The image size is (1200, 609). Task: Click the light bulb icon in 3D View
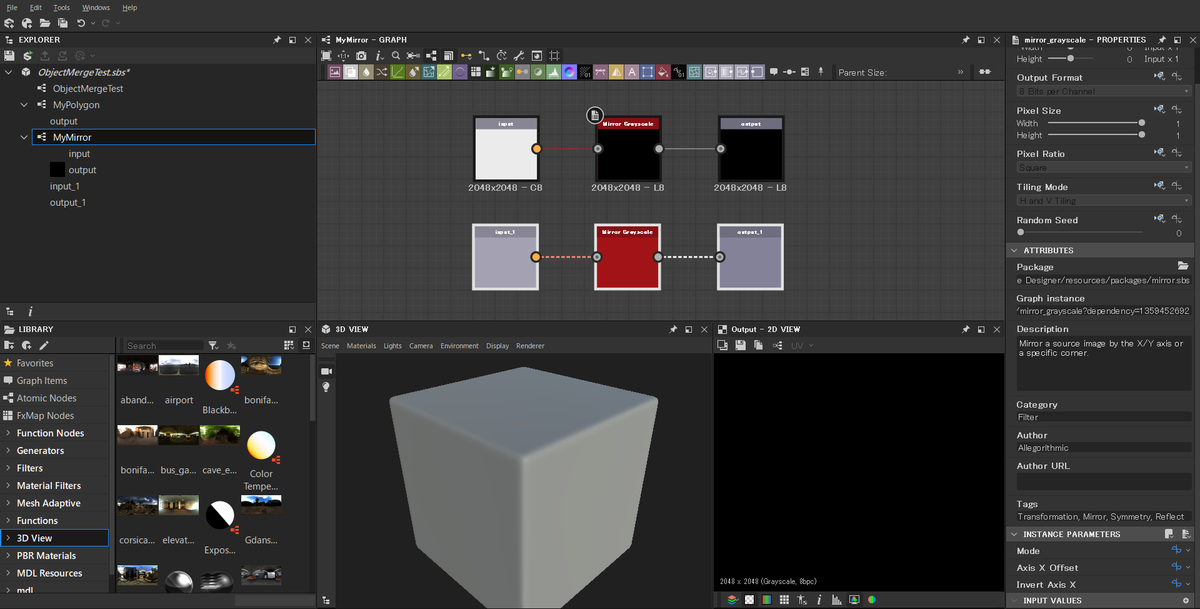326,387
